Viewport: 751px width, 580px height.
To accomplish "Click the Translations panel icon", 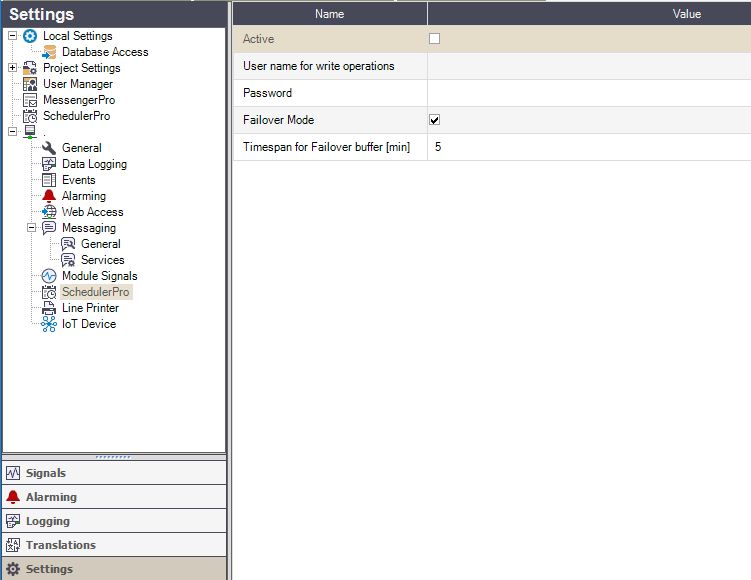I will [x=13, y=545].
